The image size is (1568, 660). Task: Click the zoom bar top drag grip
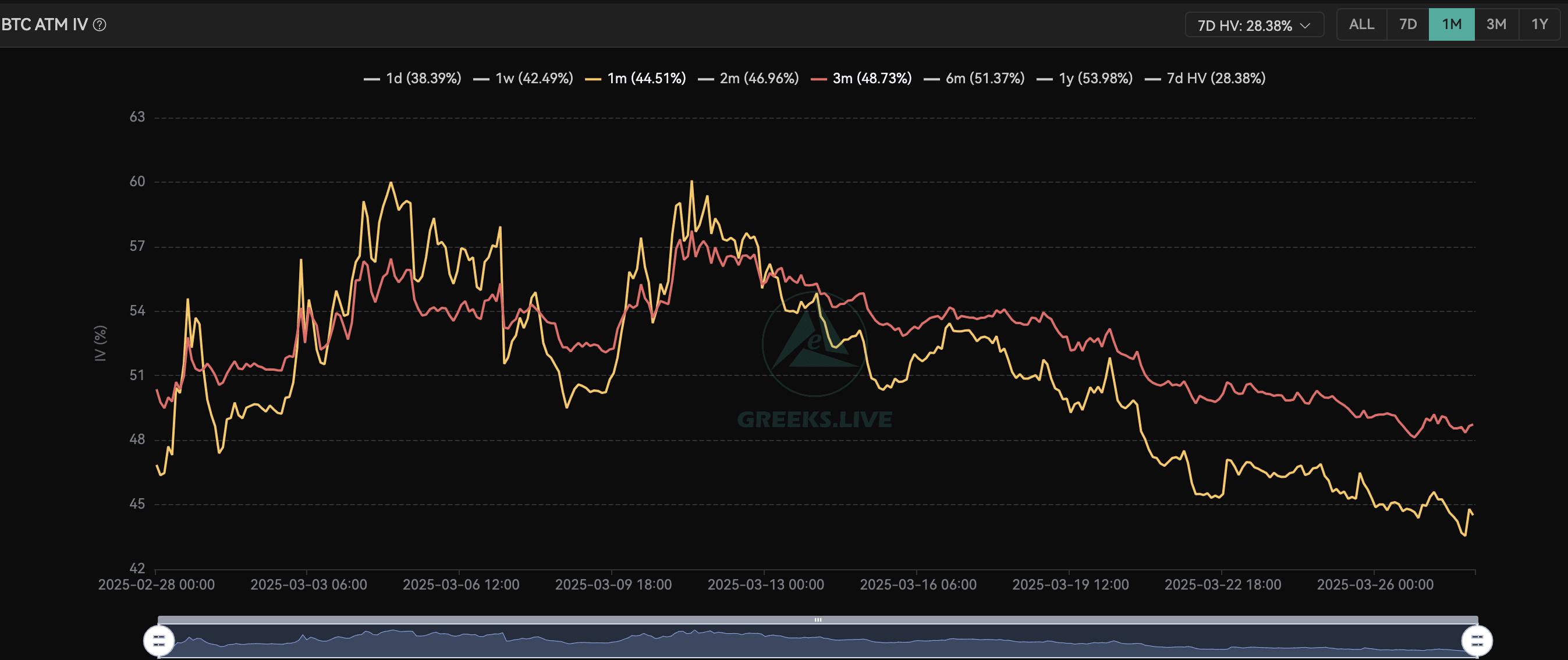(818, 620)
